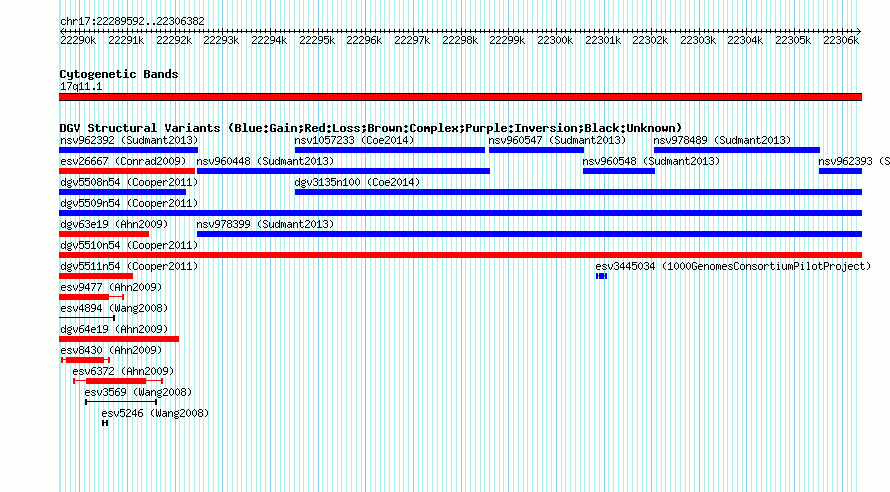This screenshot has width=890, height=492.
Task: Click red 17q11.1 cytogenetic band bar
Action: pyautogui.click(x=460, y=97)
